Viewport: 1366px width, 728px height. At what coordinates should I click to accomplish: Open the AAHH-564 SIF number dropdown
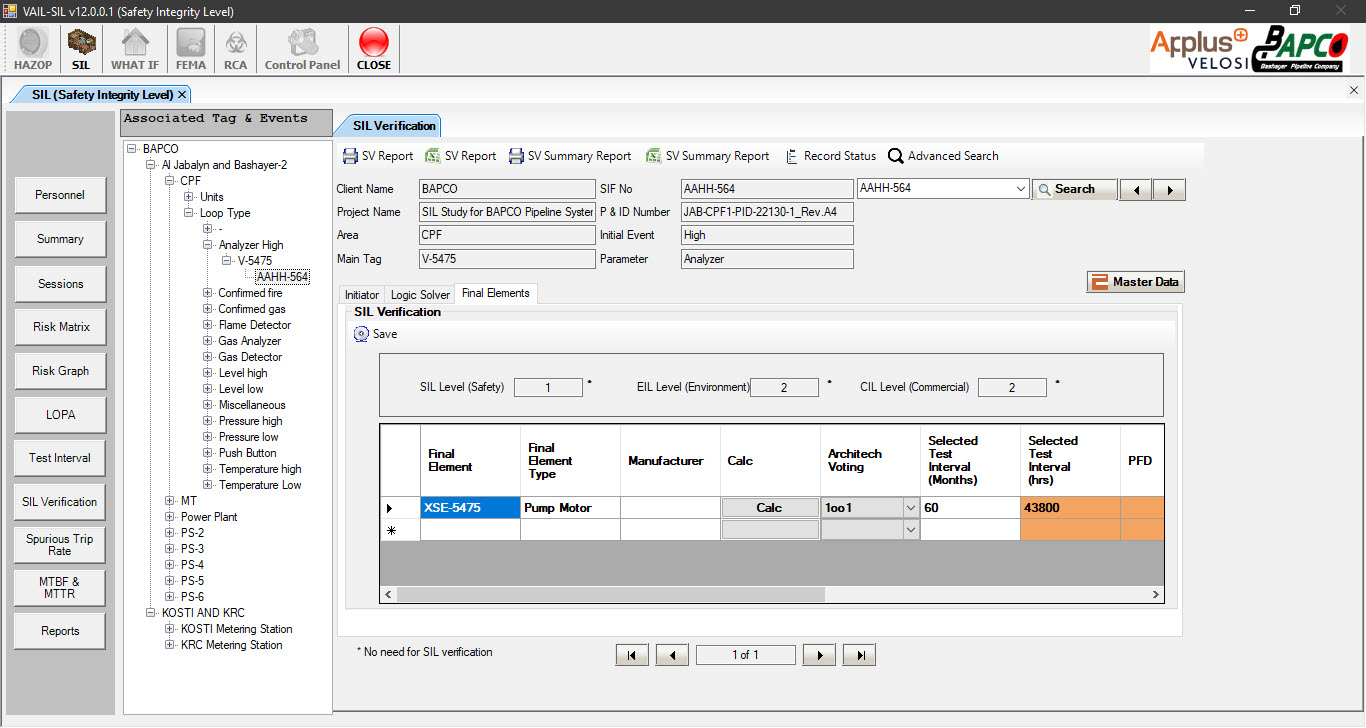1020,189
